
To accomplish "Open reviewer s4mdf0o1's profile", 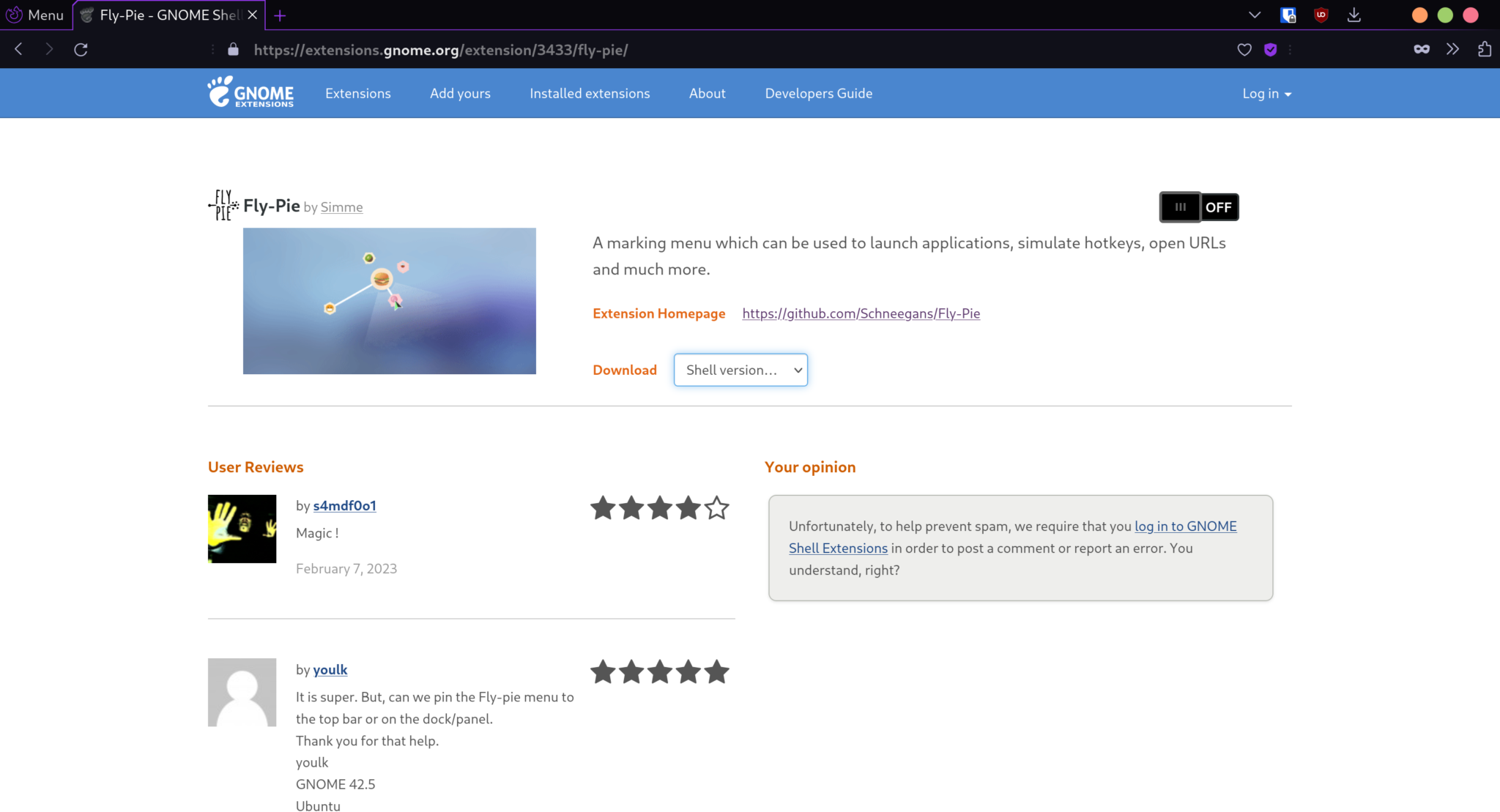I will [x=344, y=505].
